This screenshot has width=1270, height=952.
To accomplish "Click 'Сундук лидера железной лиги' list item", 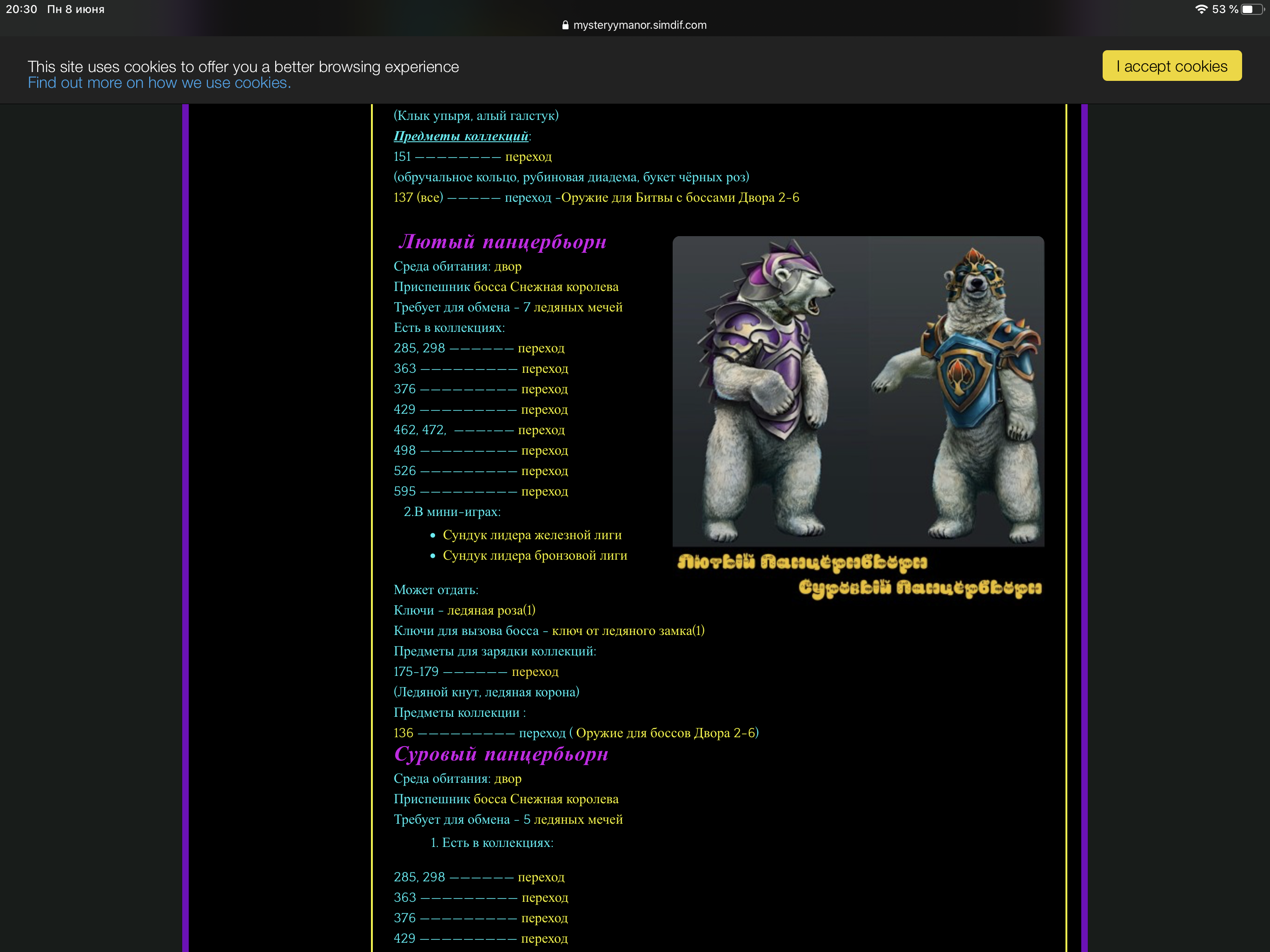I will click(x=532, y=535).
